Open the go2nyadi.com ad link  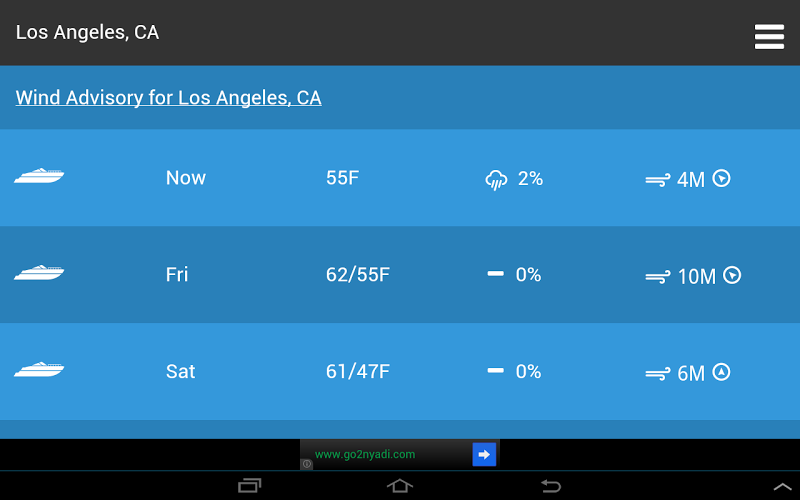click(x=365, y=455)
